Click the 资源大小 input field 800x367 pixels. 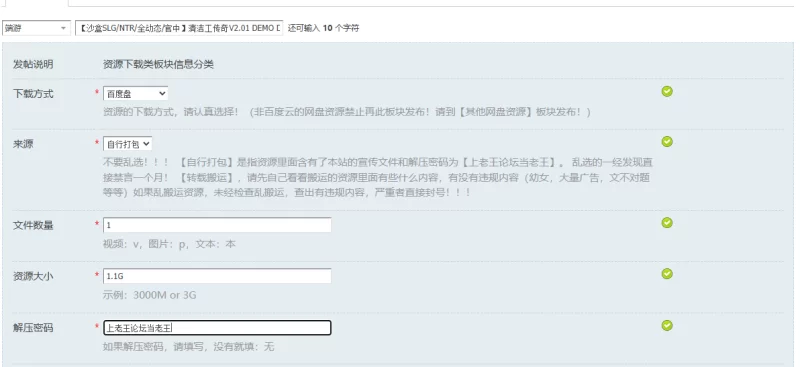[x=217, y=276]
